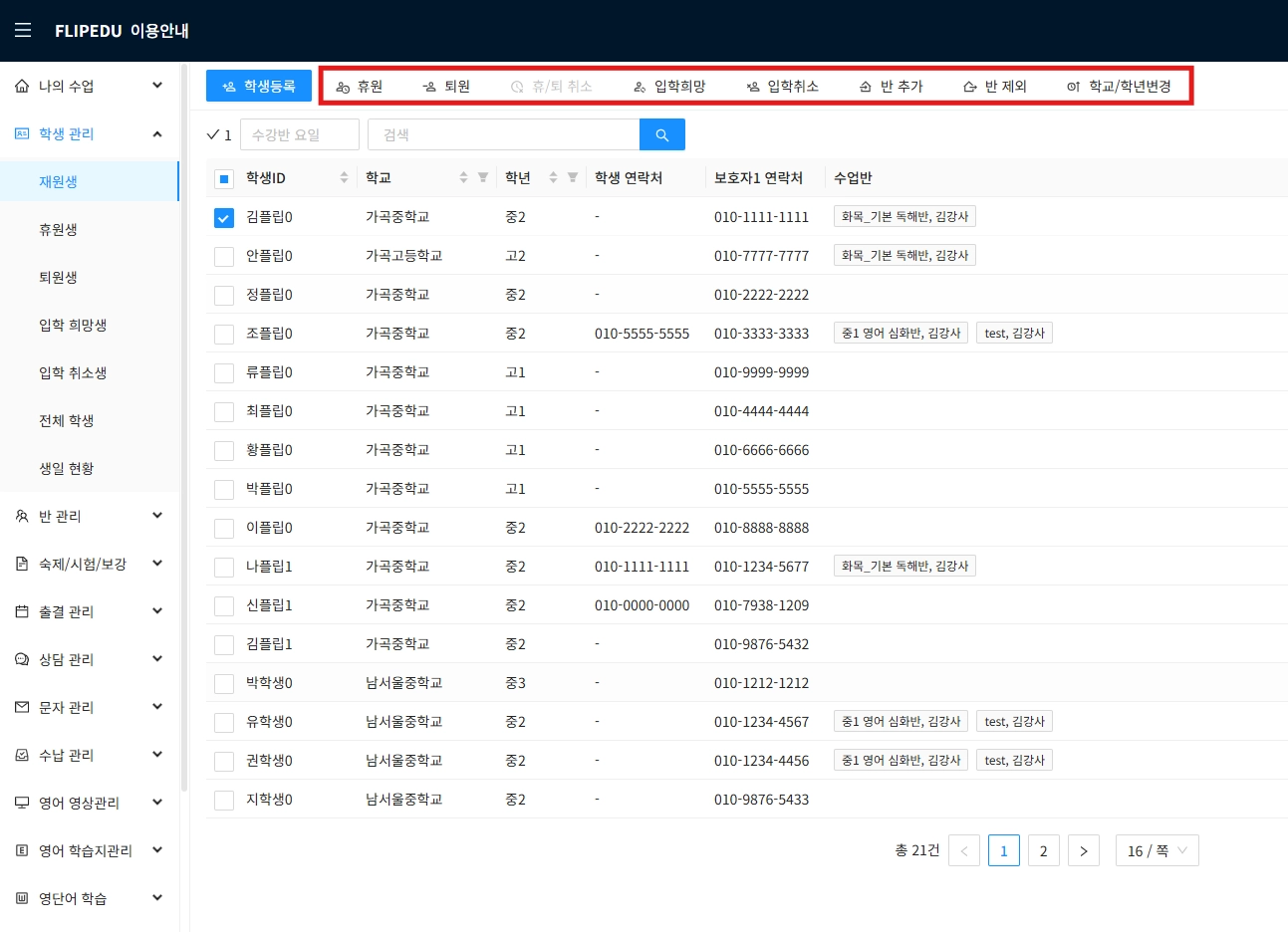Open the 학교 column filter icon
The height and width of the screenshot is (932, 1288).
pyautogui.click(x=483, y=178)
